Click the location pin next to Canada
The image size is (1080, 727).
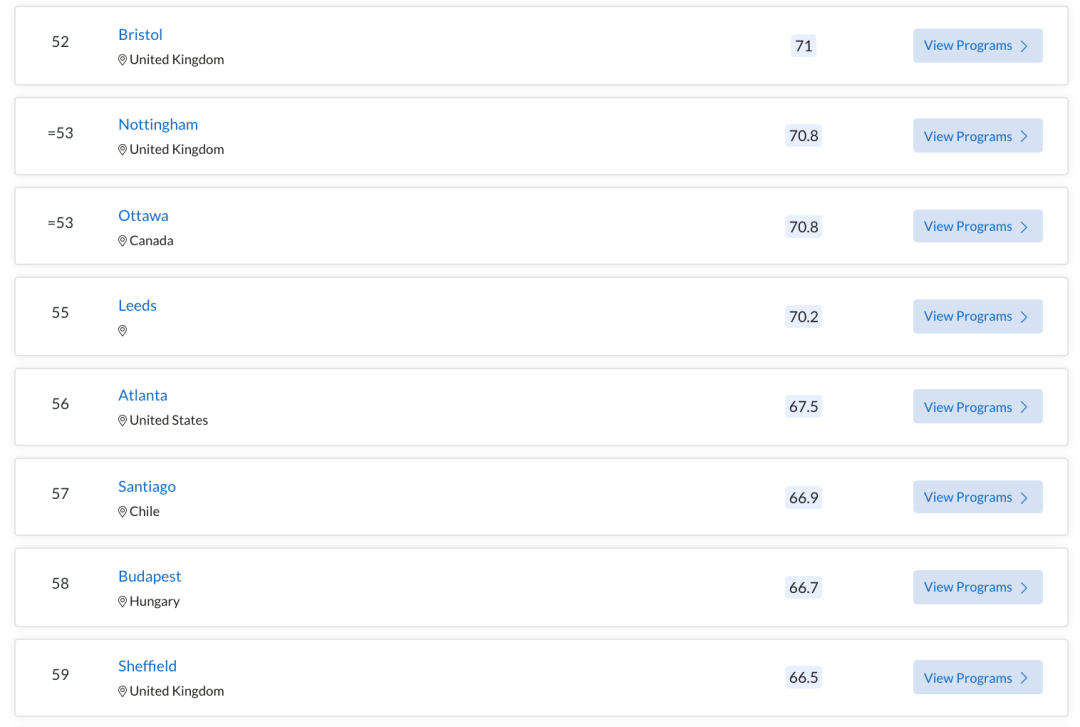123,241
